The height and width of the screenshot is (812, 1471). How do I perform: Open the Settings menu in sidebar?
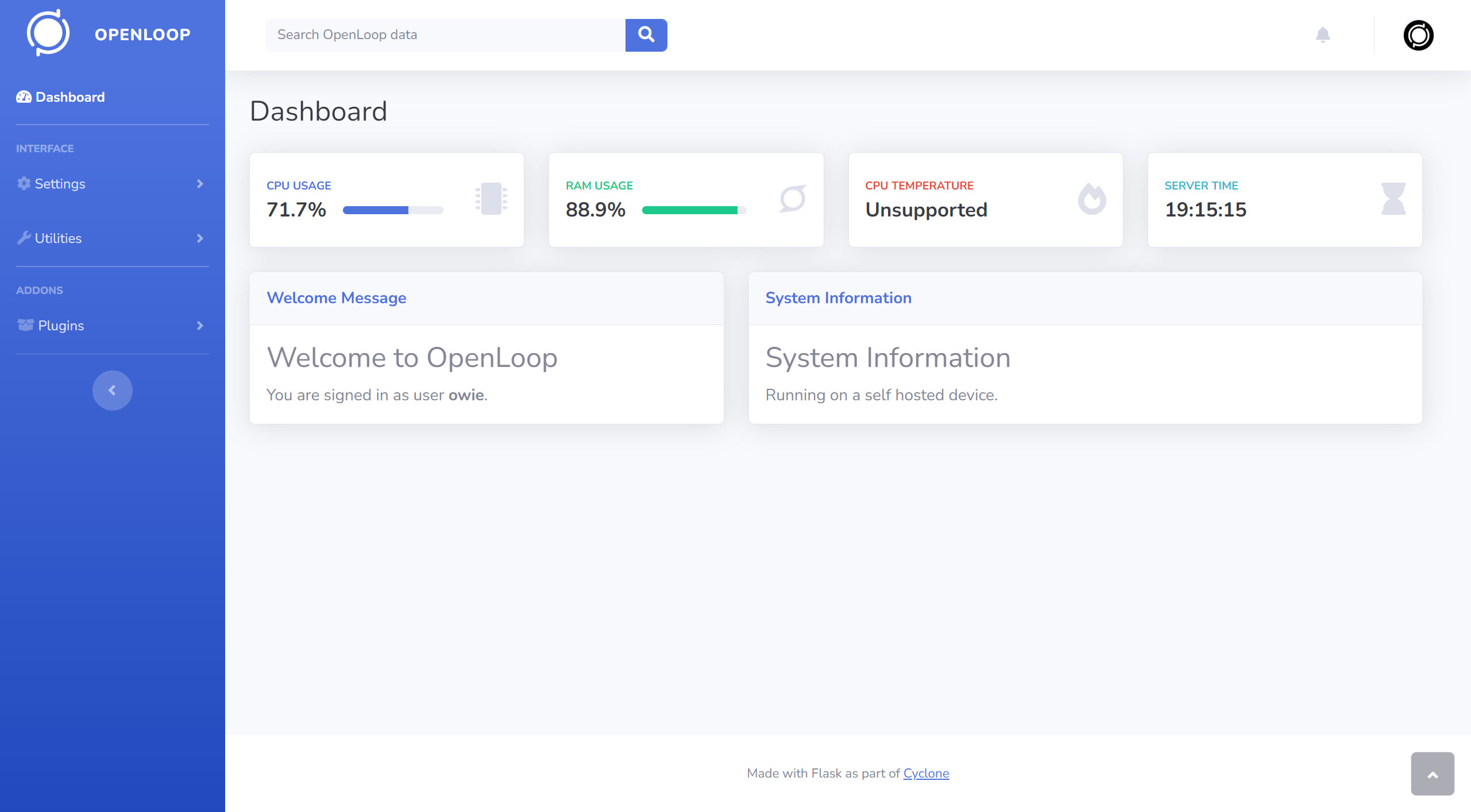click(x=113, y=184)
